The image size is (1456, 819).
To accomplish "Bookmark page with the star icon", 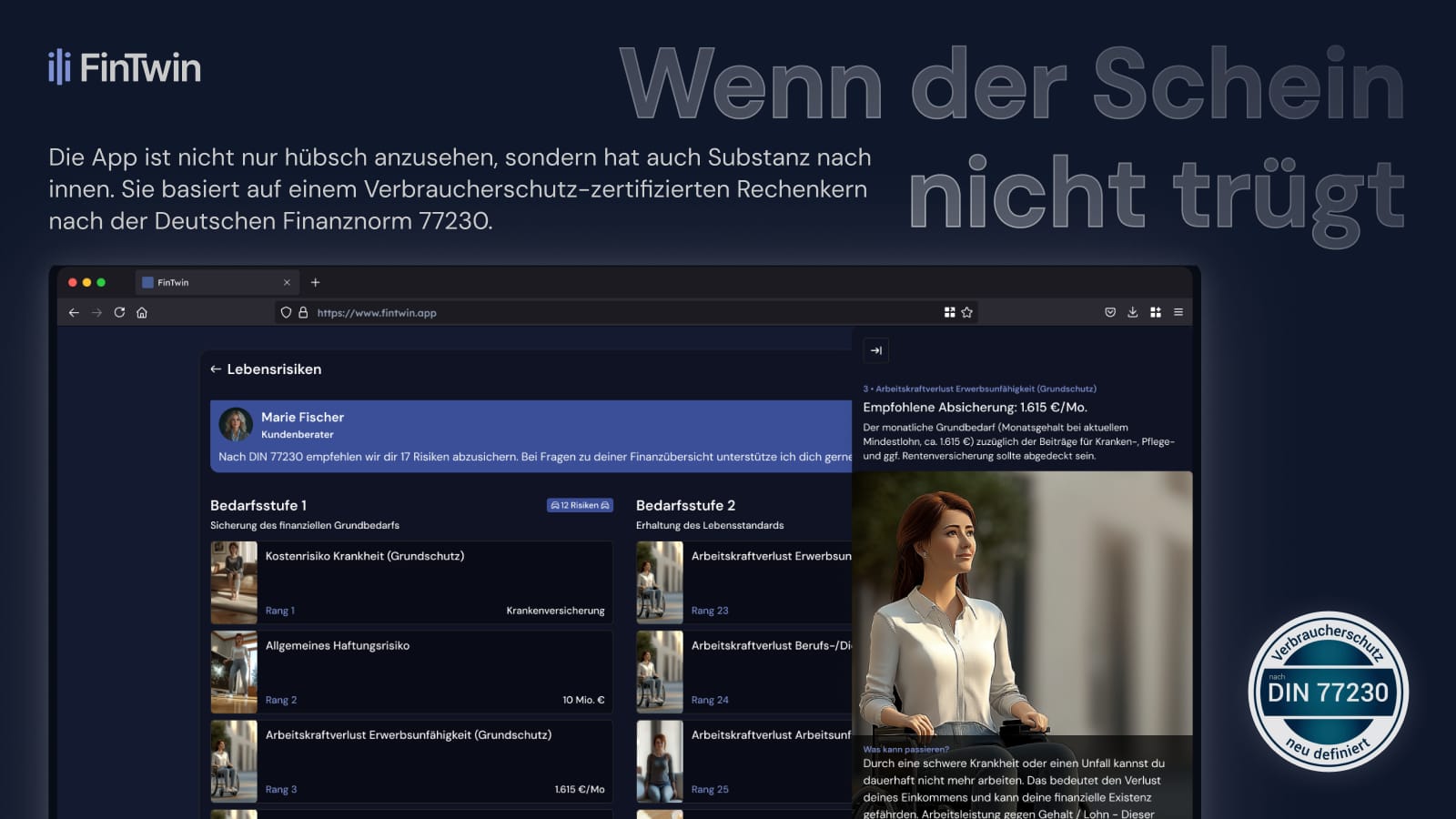I will [x=967, y=312].
